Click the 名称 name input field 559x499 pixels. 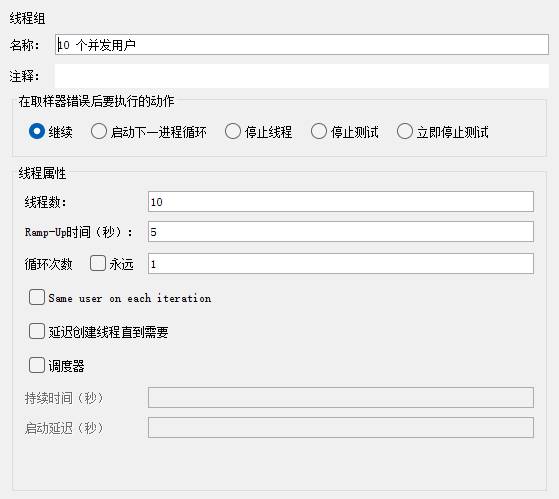tap(302, 45)
